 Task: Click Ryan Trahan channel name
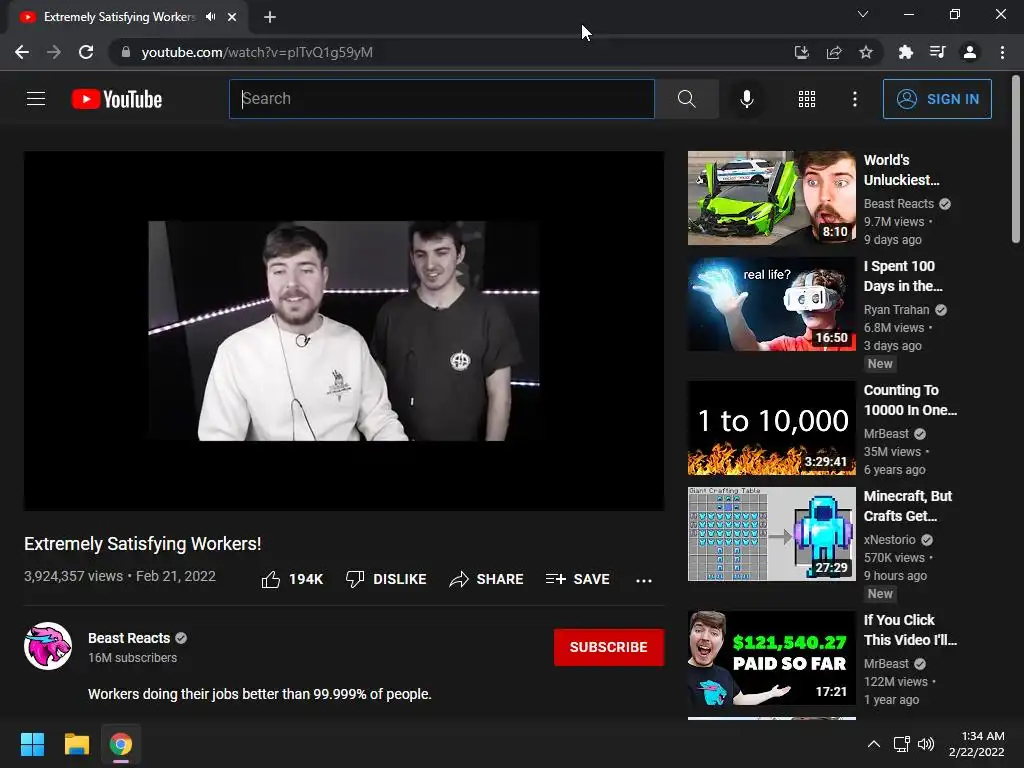point(896,310)
